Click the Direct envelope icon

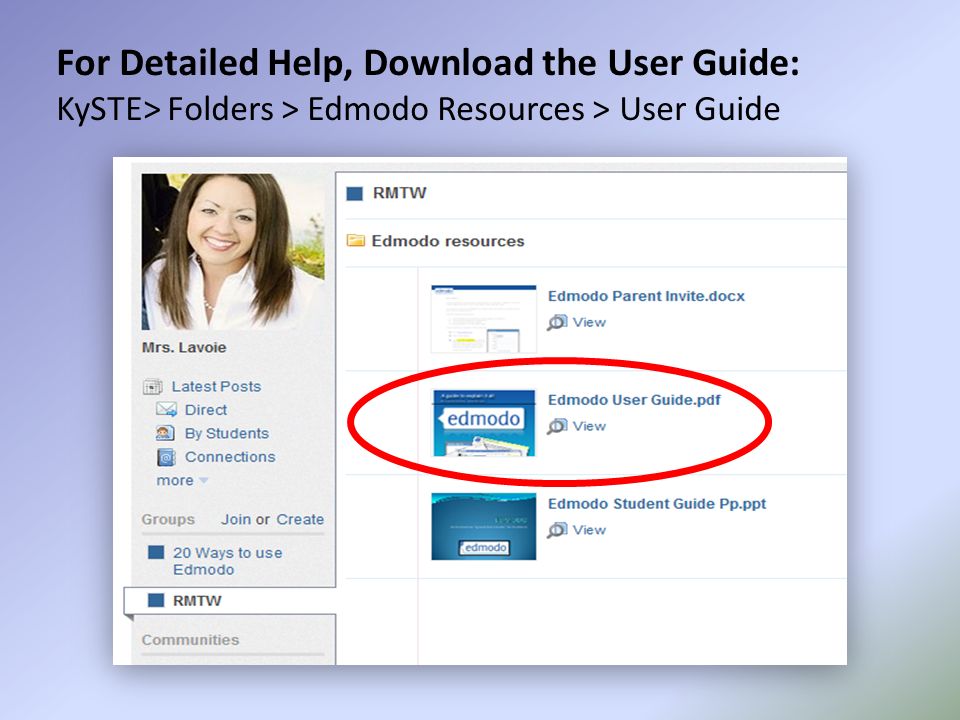166,410
